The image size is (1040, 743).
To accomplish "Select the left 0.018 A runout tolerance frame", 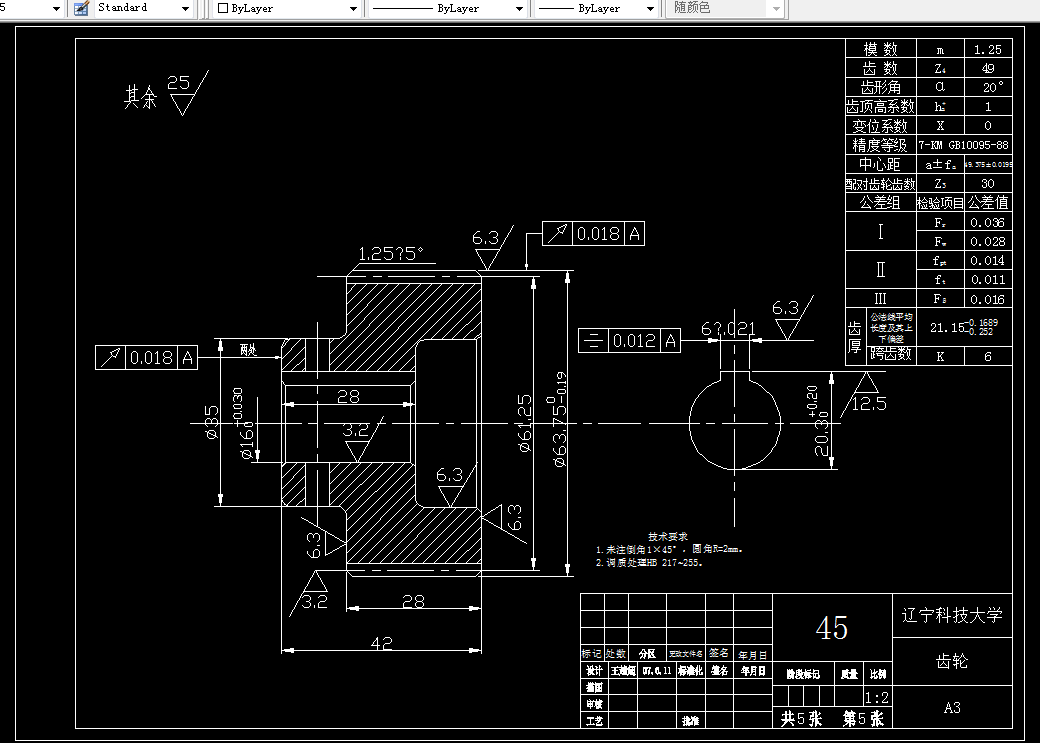I will [147, 358].
